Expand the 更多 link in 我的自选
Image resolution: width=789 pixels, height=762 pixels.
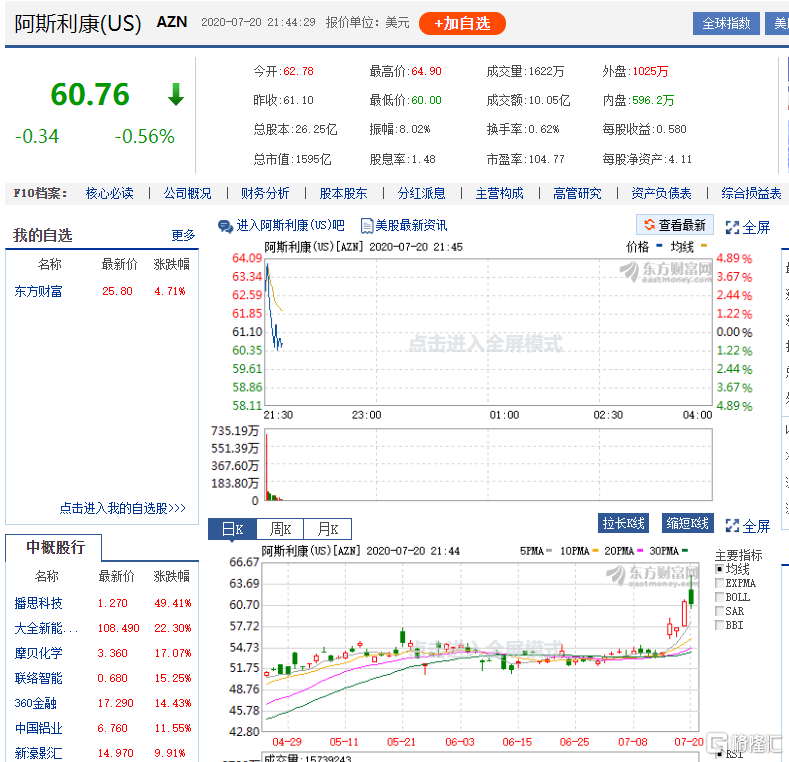(183, 235)
